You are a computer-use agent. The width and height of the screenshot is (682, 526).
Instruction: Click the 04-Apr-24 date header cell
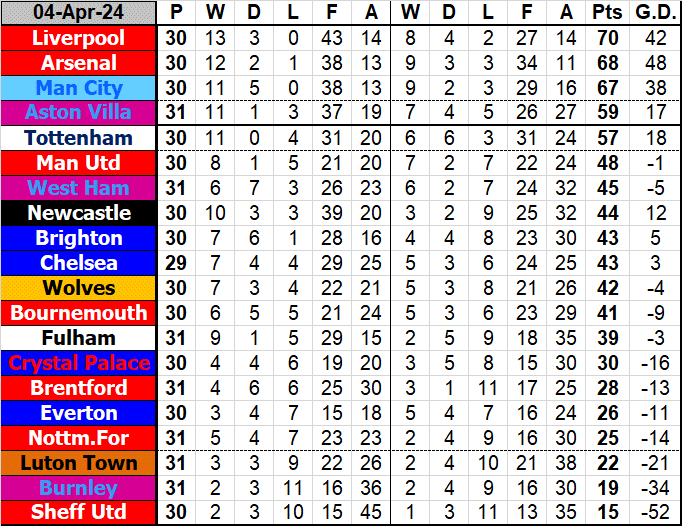(79, 13)
